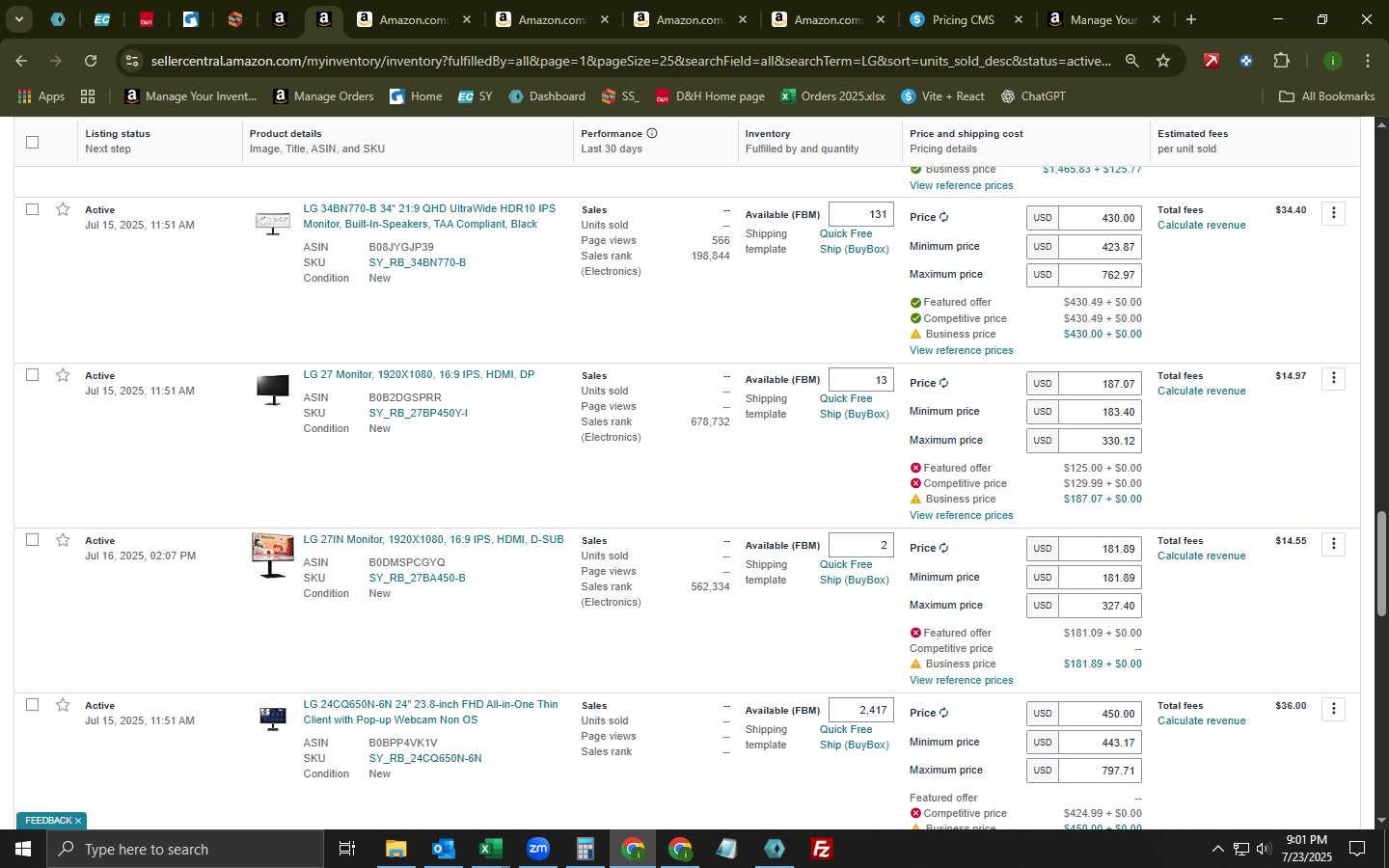The height and width of the screenshot is (868, 1389).
Task: Open D&H Home page bookmark
Action: pyautogui.click(x=710, y=96)
